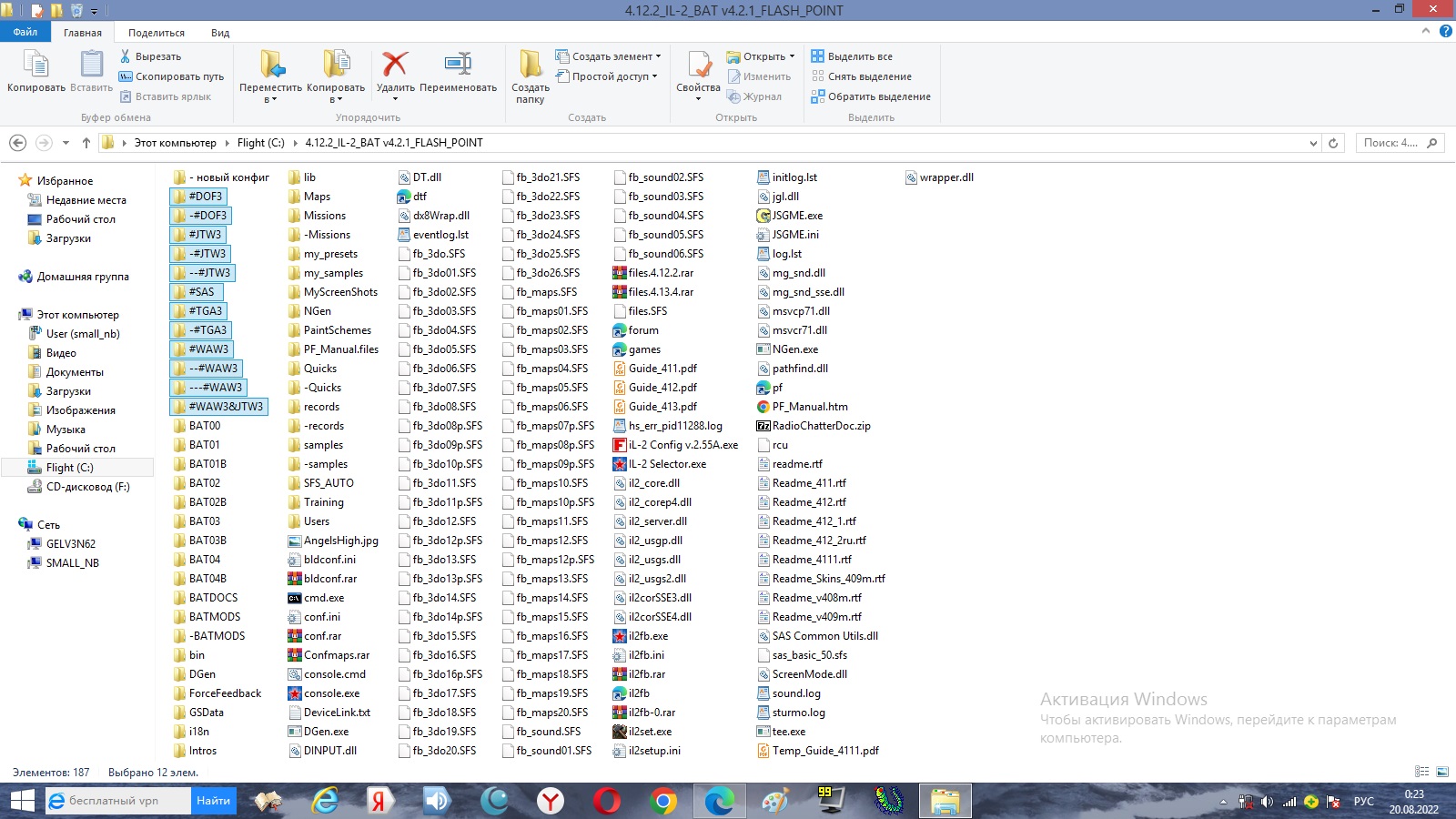Select the il2fb.exe application file
Image resolution: width=1456 pixels, height=819 pixels.
click(641, 636)
